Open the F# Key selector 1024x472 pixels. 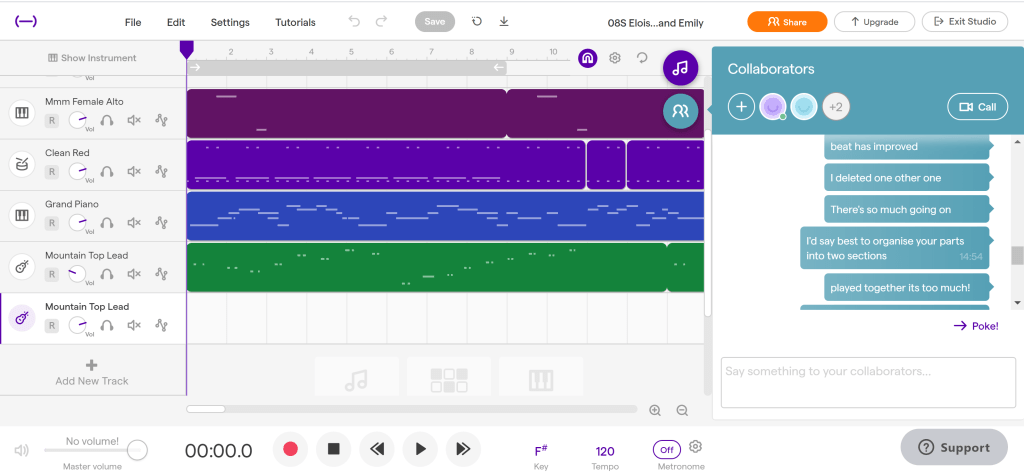coord(540,451)
